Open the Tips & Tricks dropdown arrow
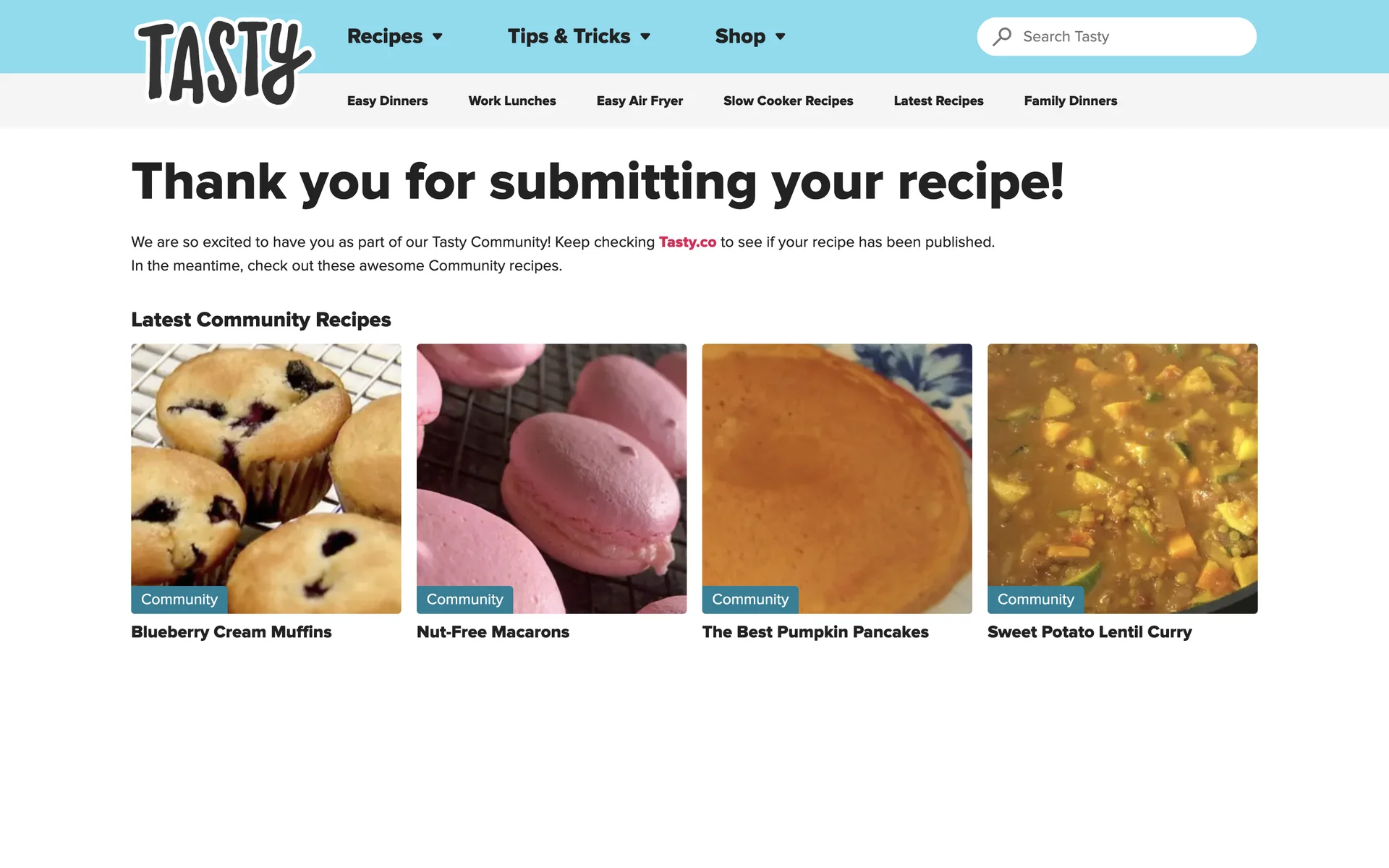 pos(645,37)
